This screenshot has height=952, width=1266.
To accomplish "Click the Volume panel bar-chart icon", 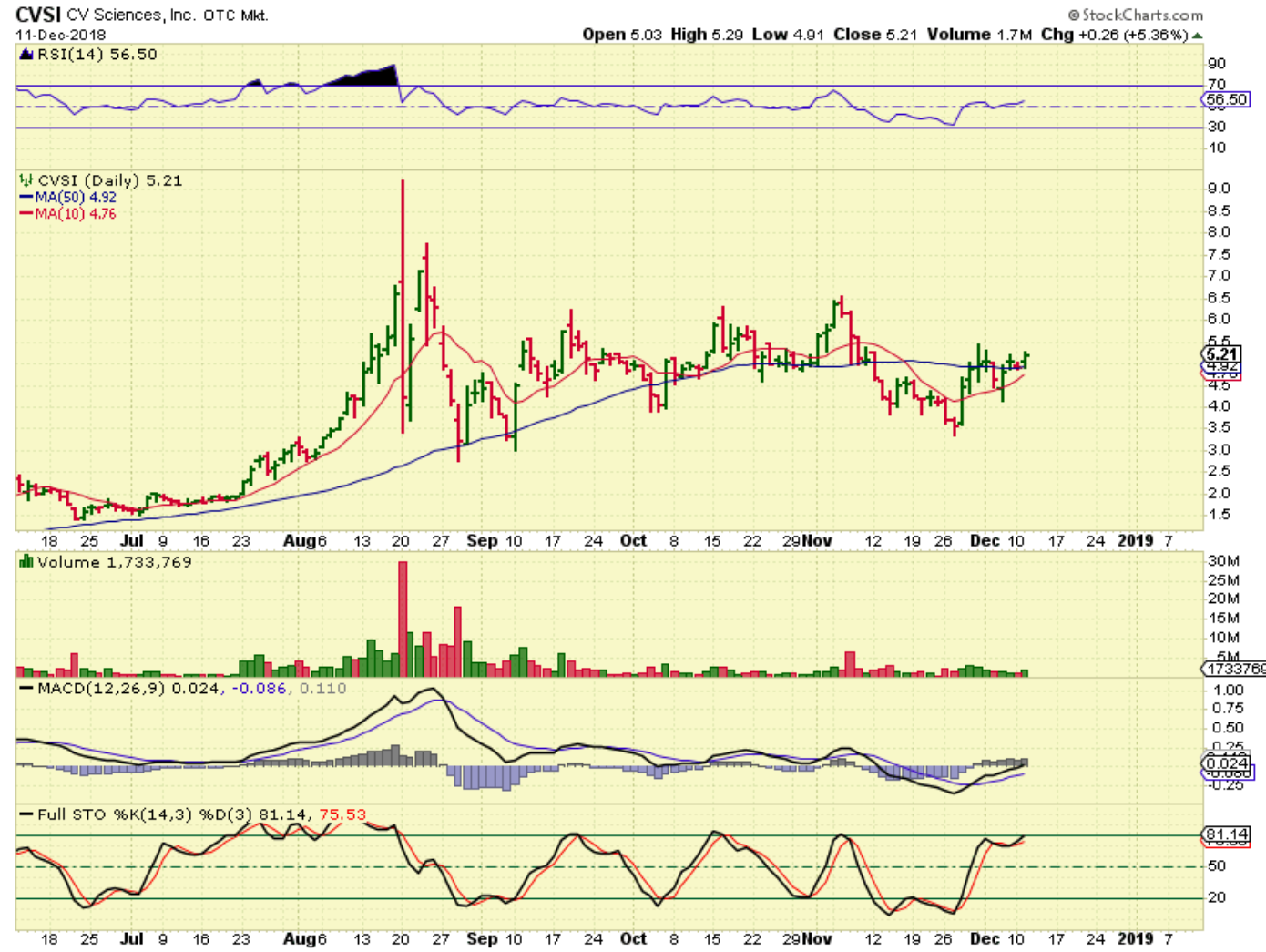I will 26,562.
